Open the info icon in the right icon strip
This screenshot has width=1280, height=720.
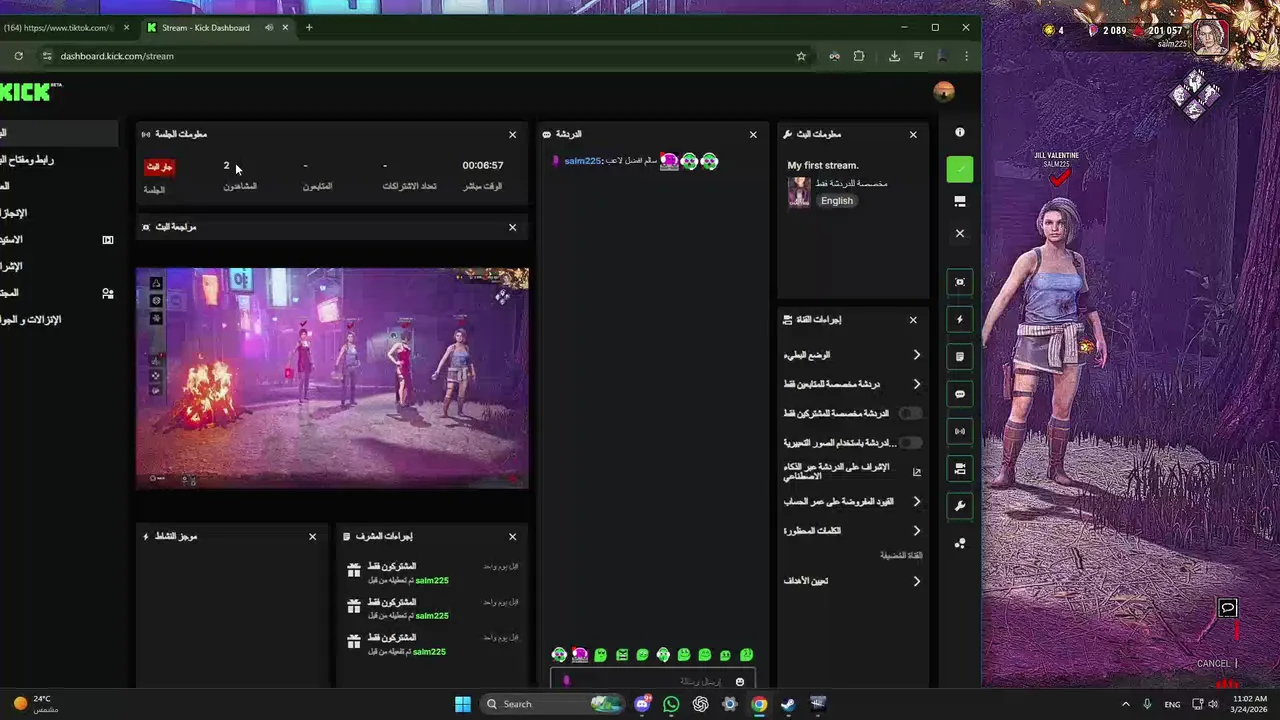(960, 132)
